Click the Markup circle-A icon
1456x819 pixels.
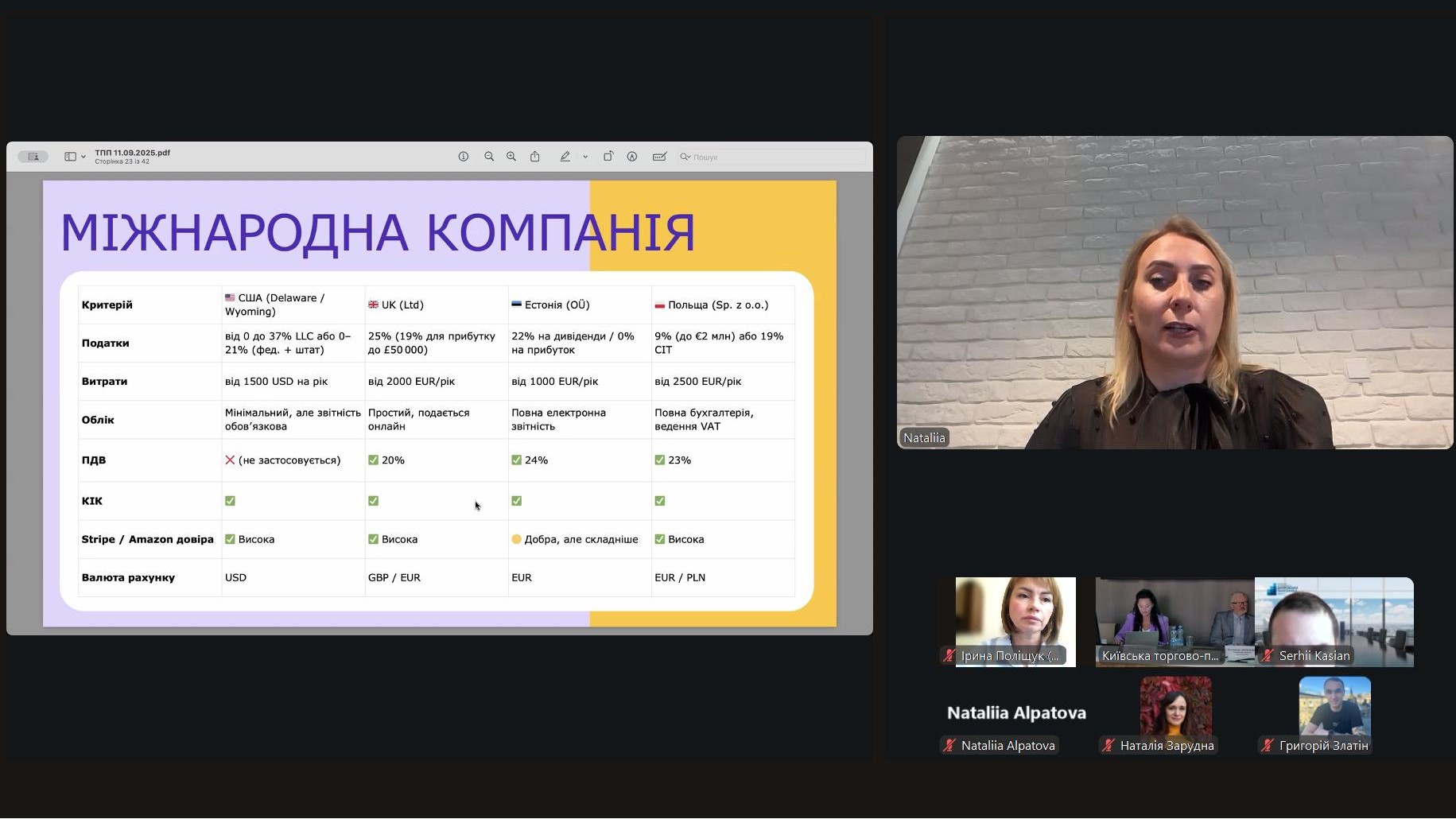click(x=632, y=157)
